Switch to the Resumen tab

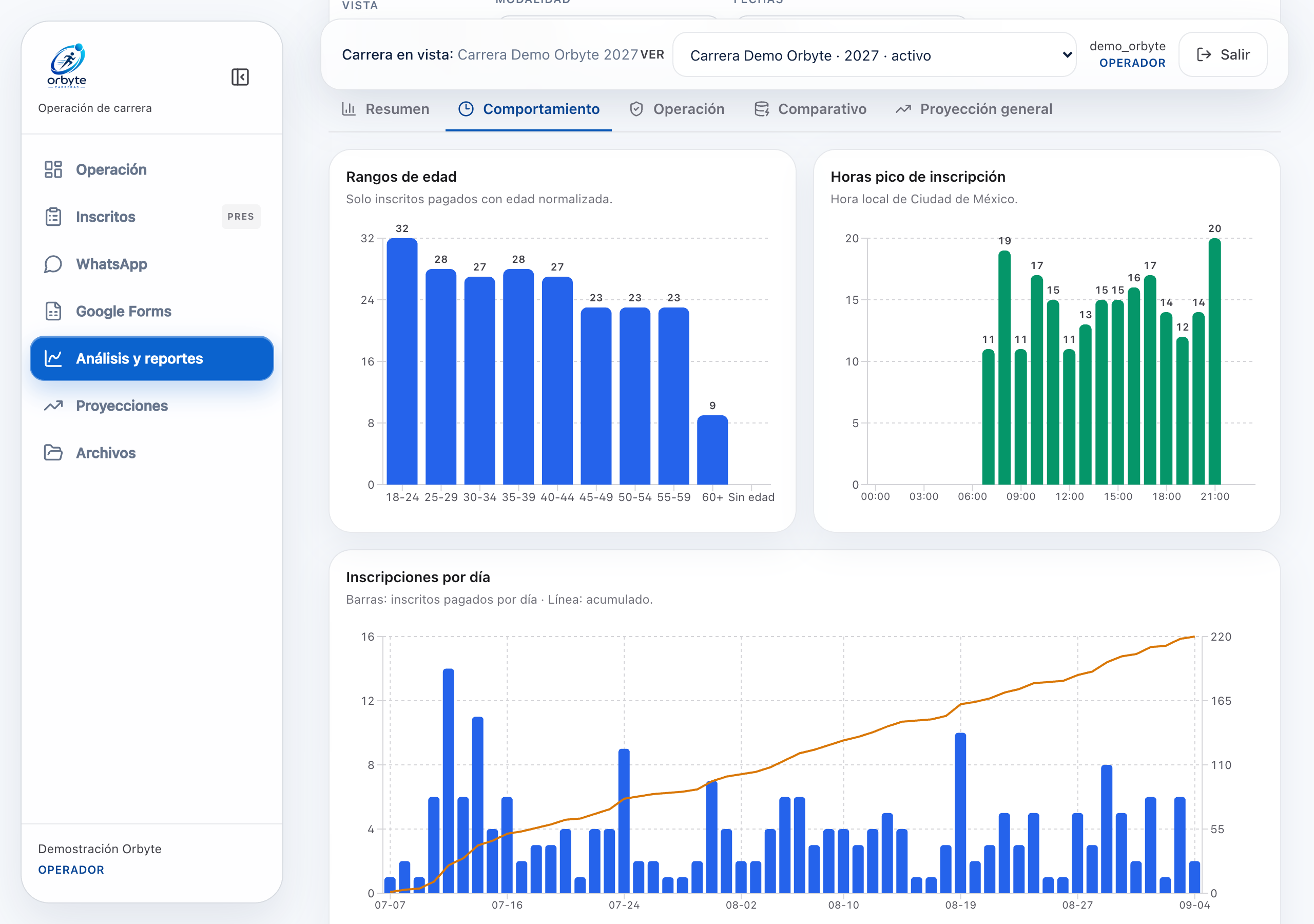385,109
